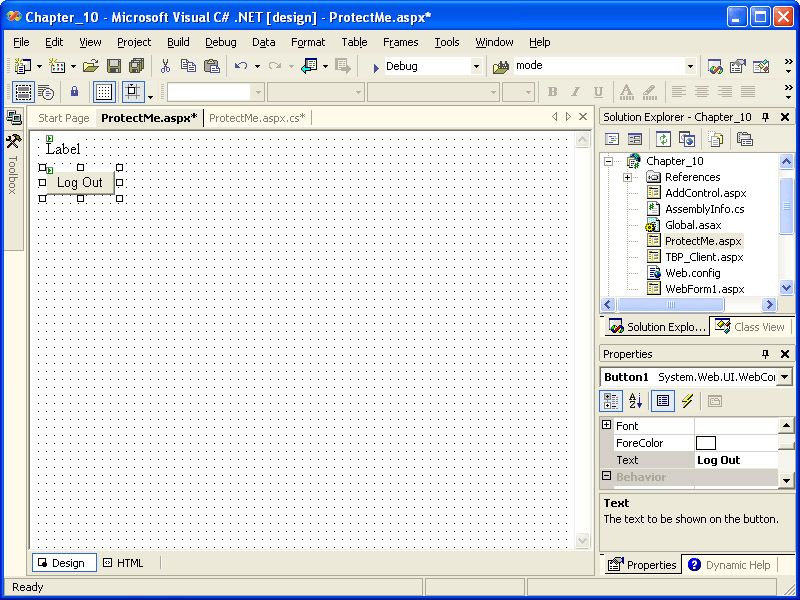Screen dimensions: 800x600
Task: Toggle Show Grid in the layout toolbar
Action: [x=104, y=92]
